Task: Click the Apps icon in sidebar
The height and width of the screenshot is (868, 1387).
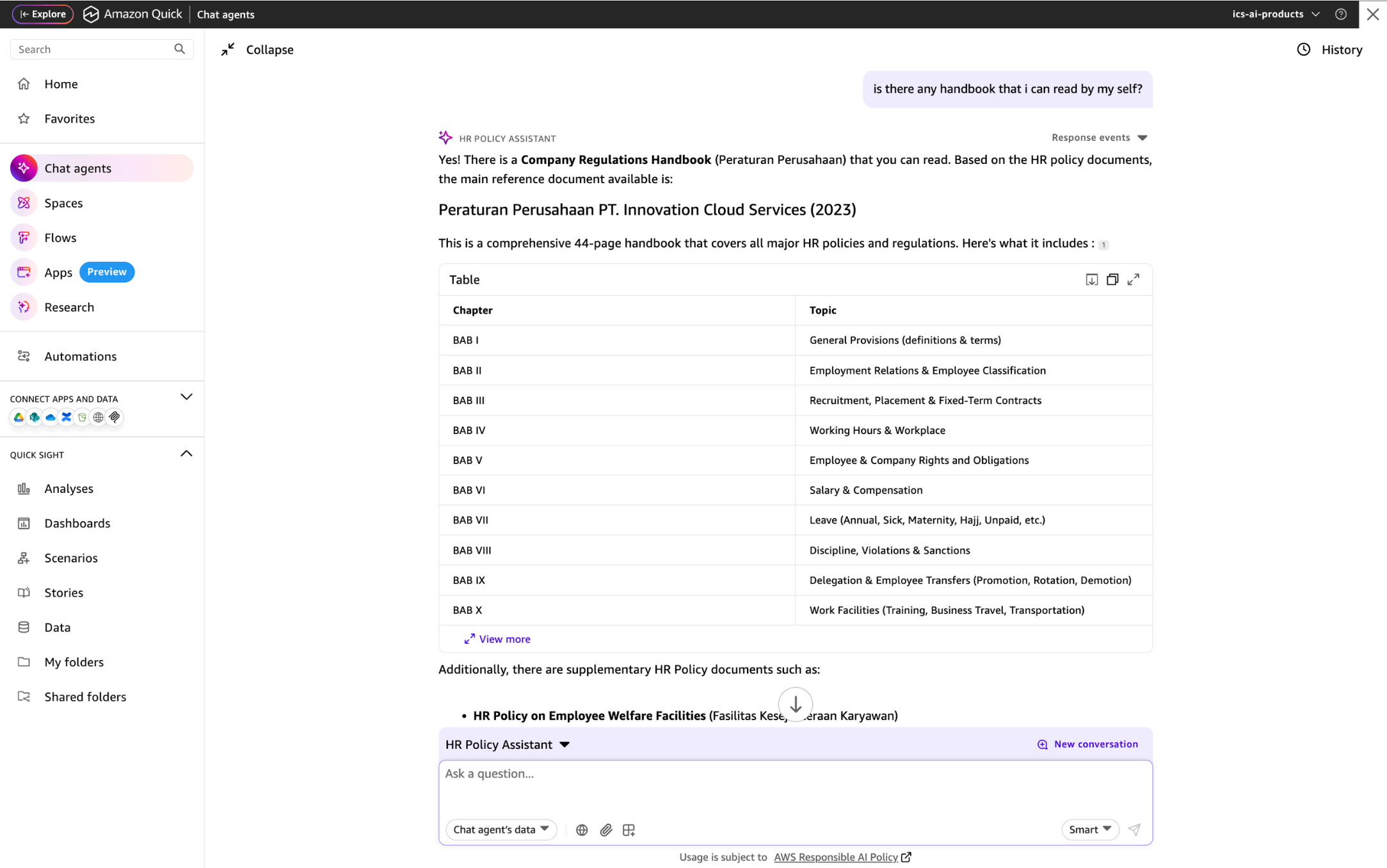Action: click(x=24, y=272)
